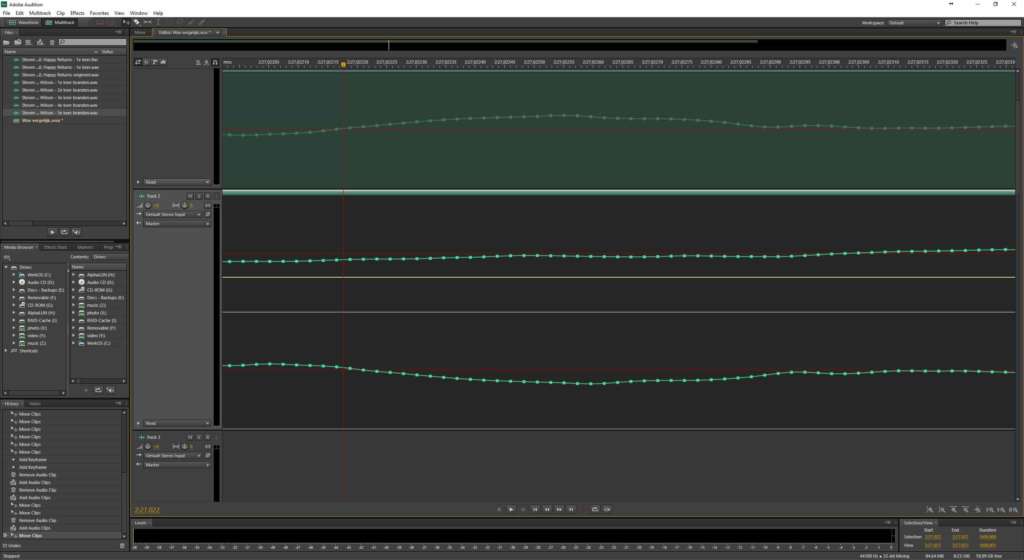1024x560 pixels.
Task: Open the Master output dropdown on Track 2
Action: pyautogui.click(x=176, y=223)
